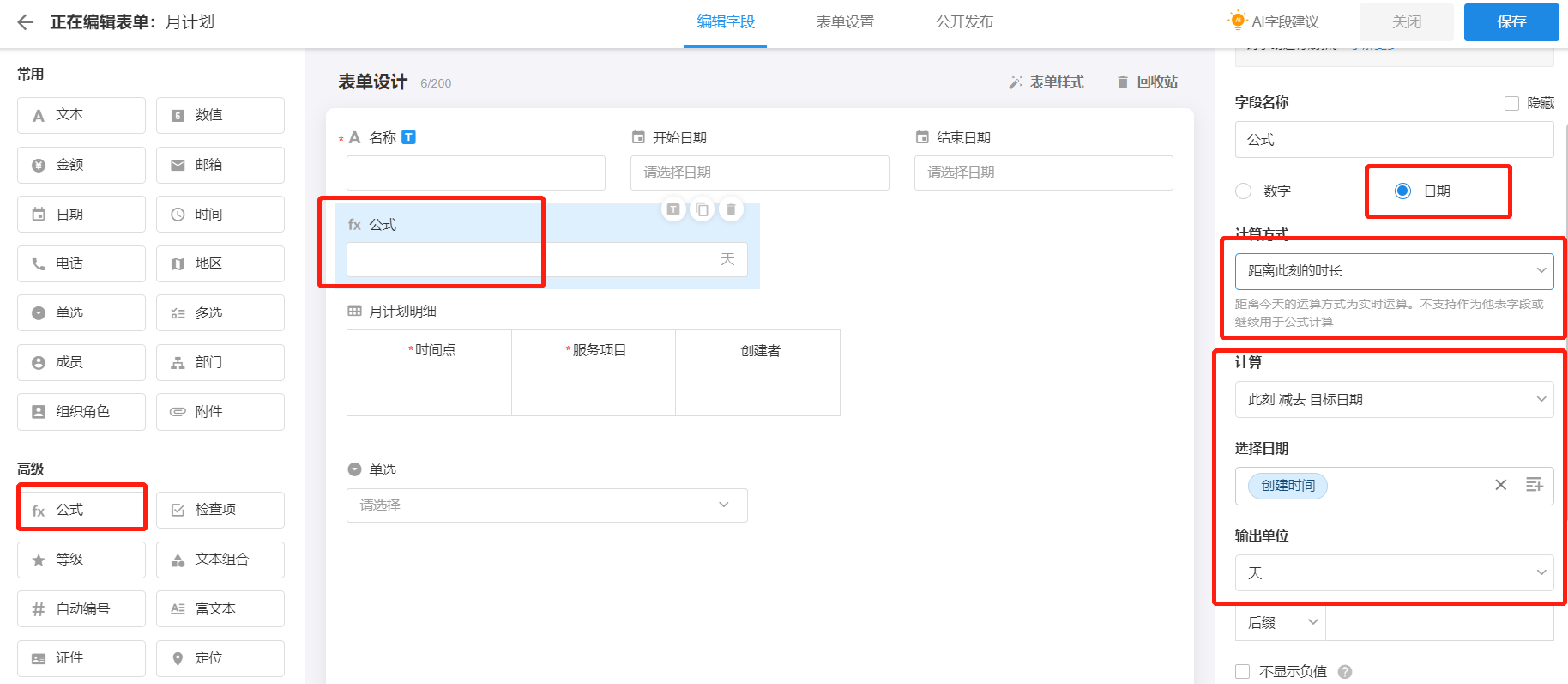The height and width of the screenshot is (684, 1568).
Task: Delete the selected 公式 field via trash icon
Action: pos(731,209)
